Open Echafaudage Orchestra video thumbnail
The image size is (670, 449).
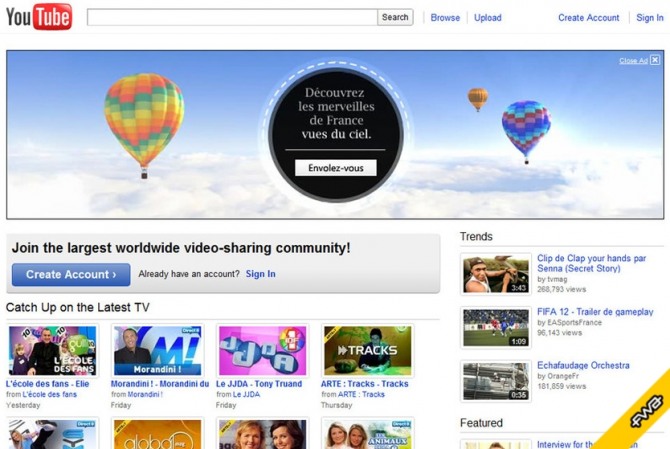[496, 381]
